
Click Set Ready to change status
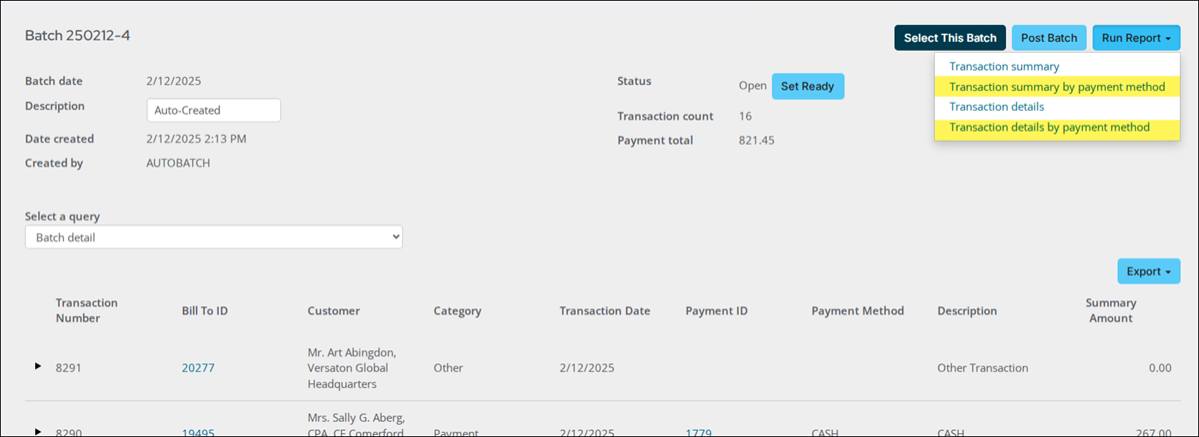pyautogui.click(x=807, y=86)
